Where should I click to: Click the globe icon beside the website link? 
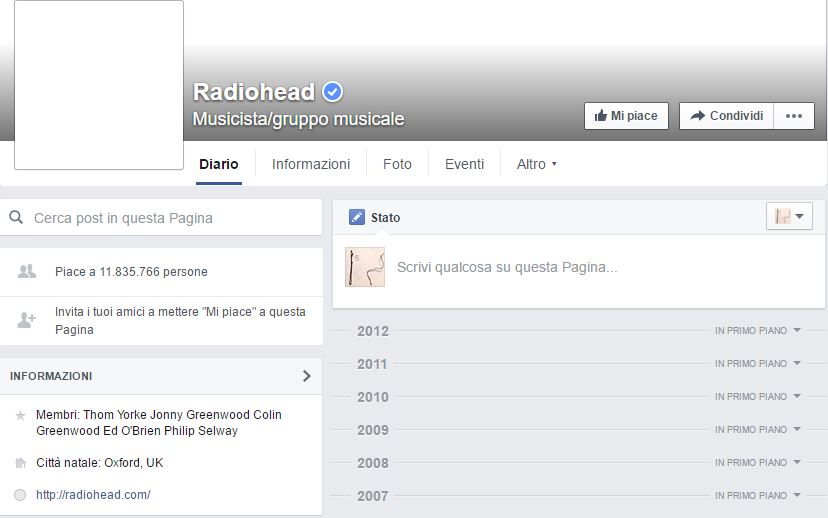20,495
